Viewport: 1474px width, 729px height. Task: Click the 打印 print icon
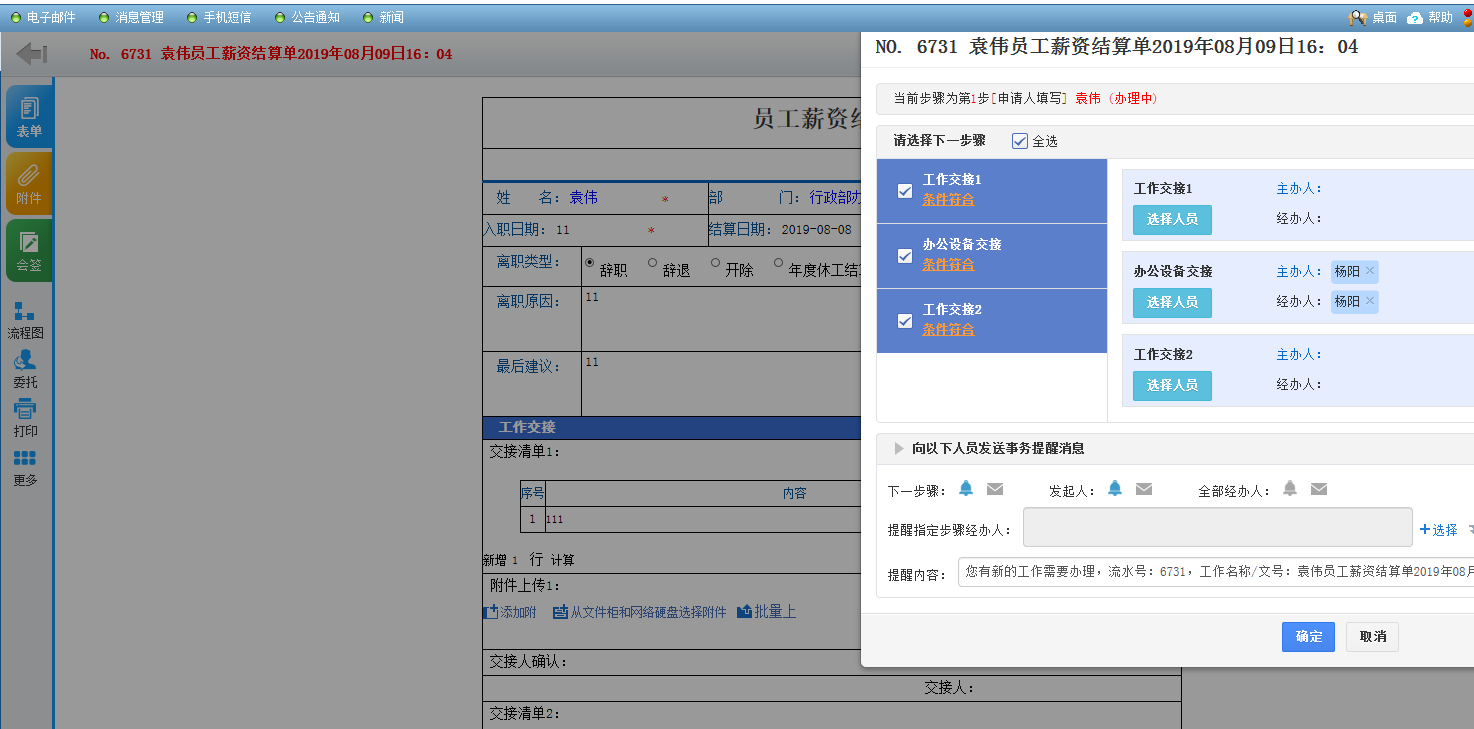click(x=25, y=418)
